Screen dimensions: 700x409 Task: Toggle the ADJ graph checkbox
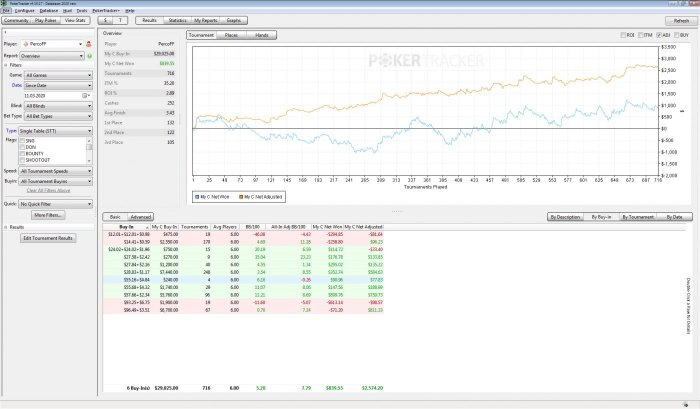click(x=660, y=34)
